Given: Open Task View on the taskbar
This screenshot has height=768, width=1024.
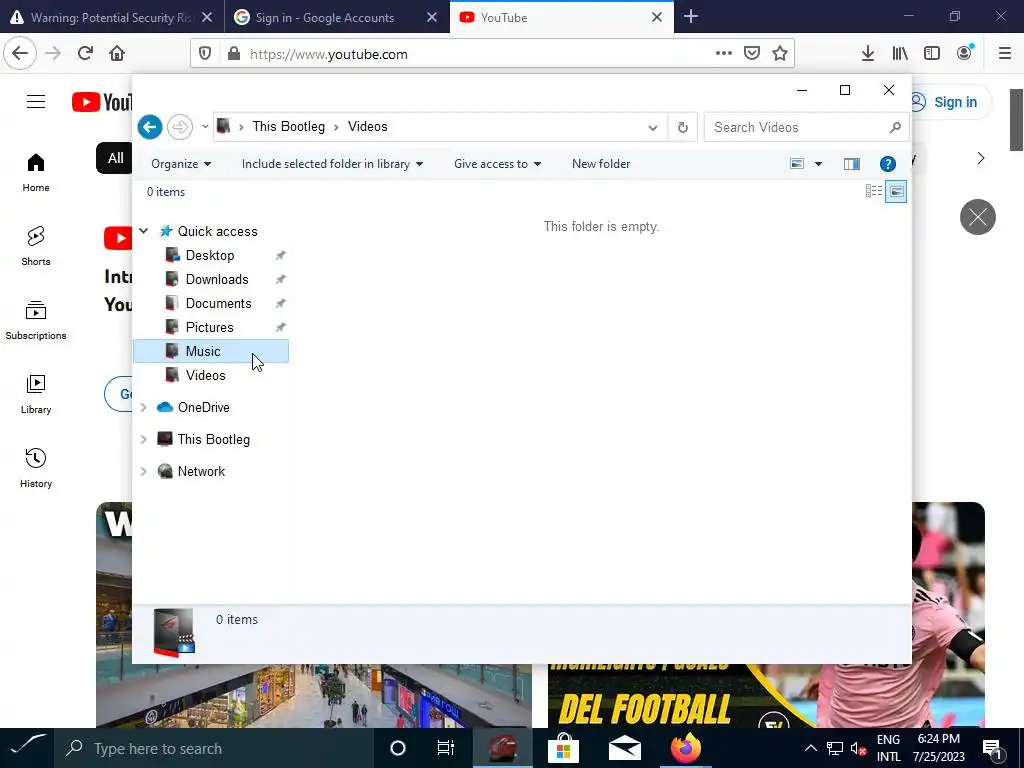Looking at the screenshot, I should pyautogui.click(x=446, y=748).
